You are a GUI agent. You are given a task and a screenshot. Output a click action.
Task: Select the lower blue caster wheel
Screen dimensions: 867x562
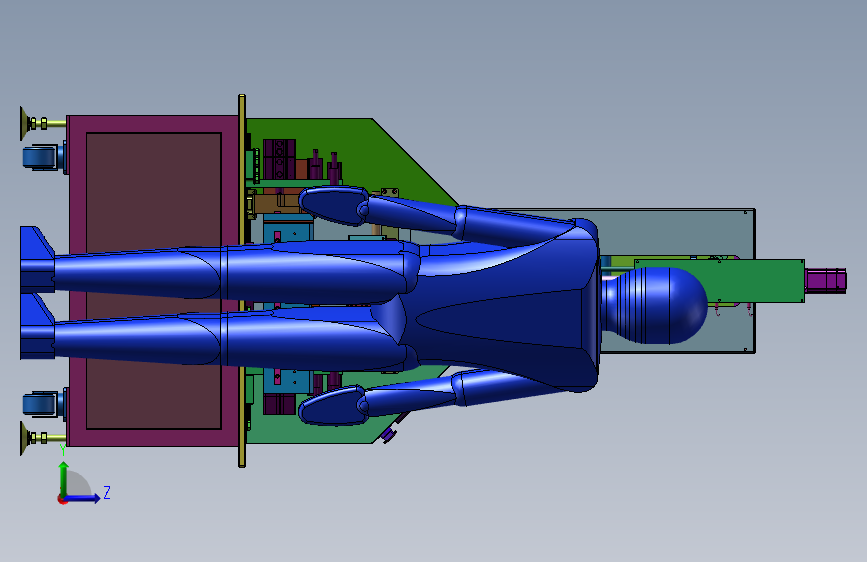tap(40, 404)
